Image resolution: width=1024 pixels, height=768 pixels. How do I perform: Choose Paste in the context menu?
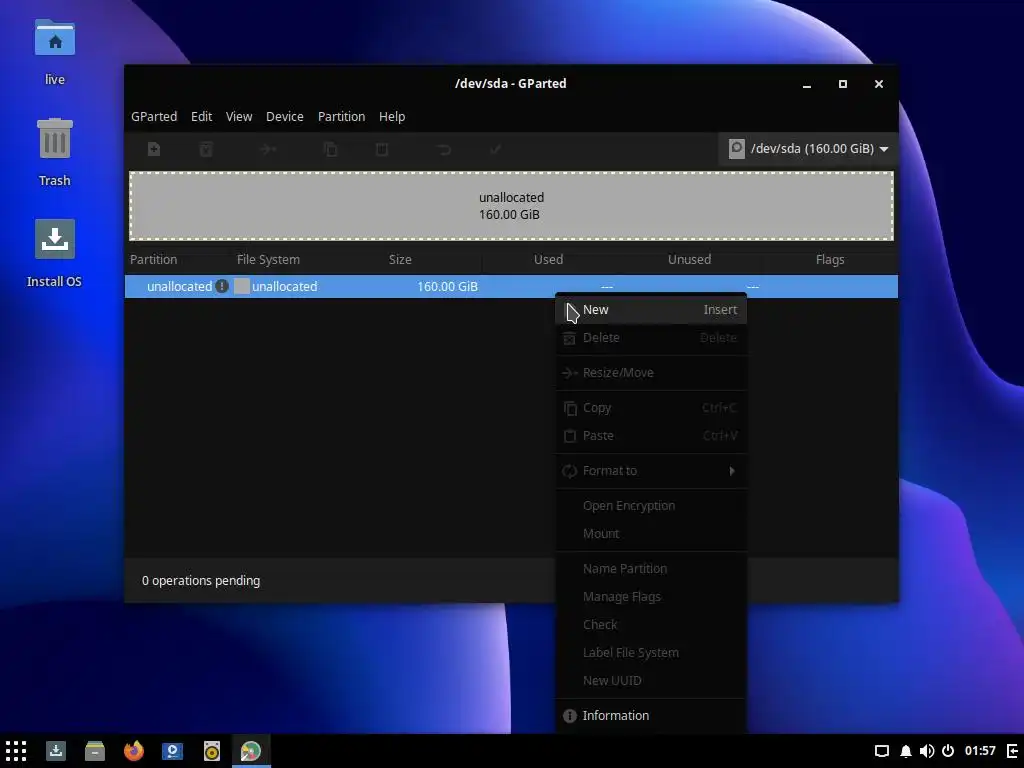650,436
